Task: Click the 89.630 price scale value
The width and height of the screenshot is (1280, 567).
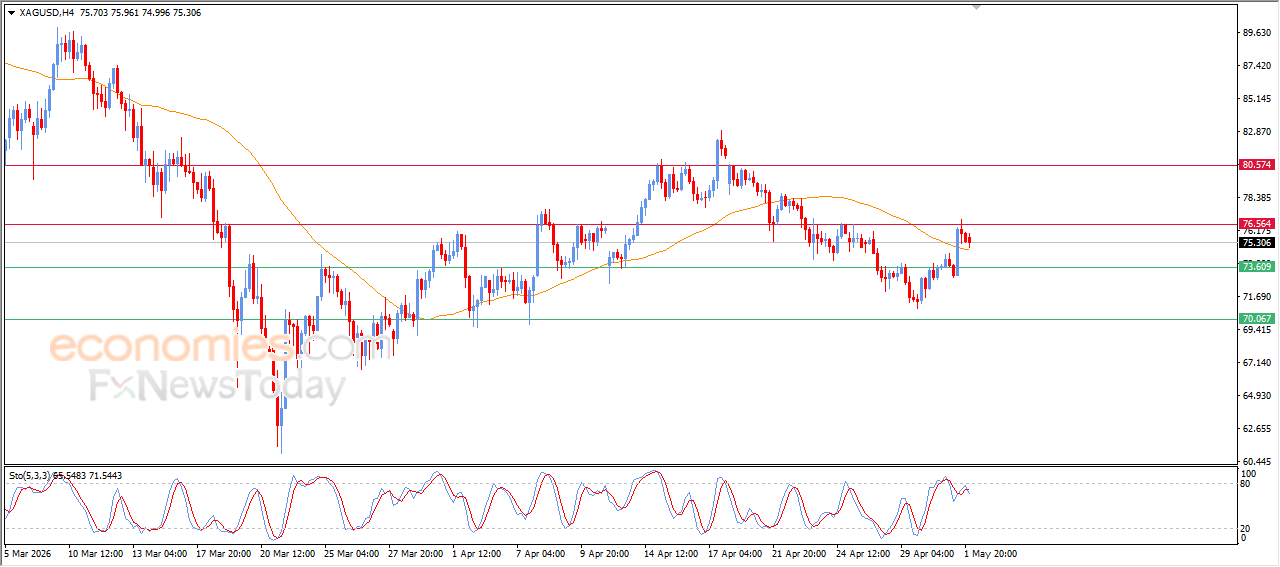Action: click(x=1256, y=33)
